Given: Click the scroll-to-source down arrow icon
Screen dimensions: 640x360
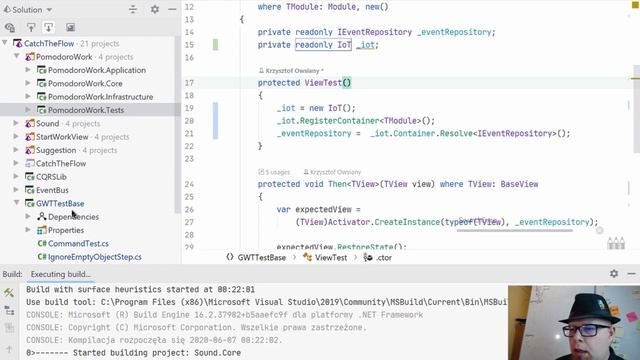Looking at the screenshot, I should [x=49, y=27].
